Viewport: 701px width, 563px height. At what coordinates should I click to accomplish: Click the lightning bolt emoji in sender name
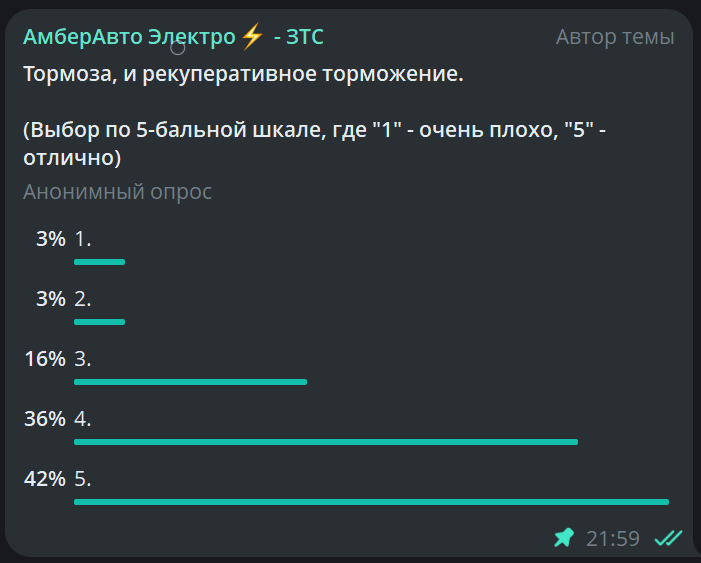[252, 37]
